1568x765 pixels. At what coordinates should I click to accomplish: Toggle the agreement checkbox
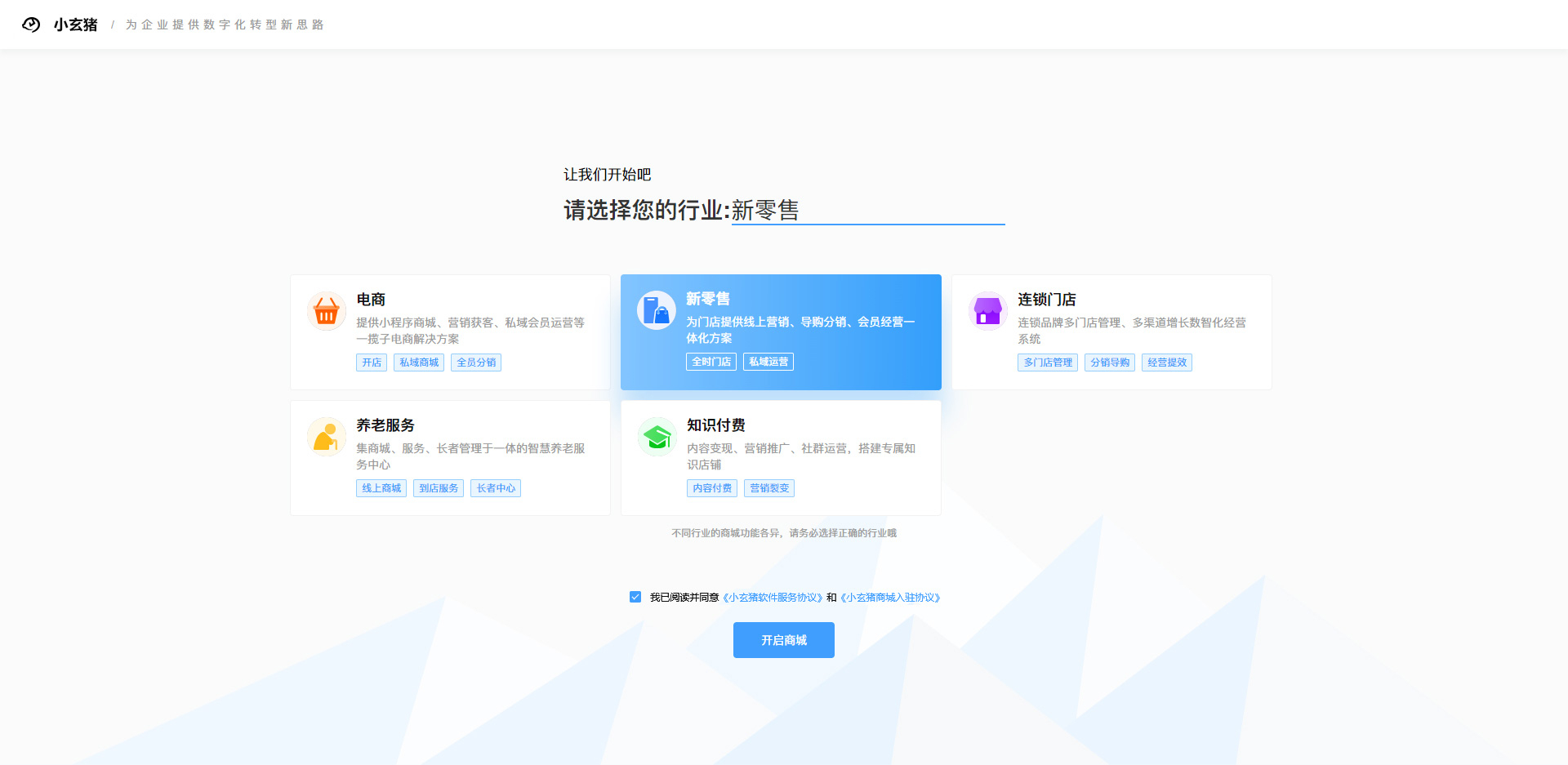tap(635, 597)
